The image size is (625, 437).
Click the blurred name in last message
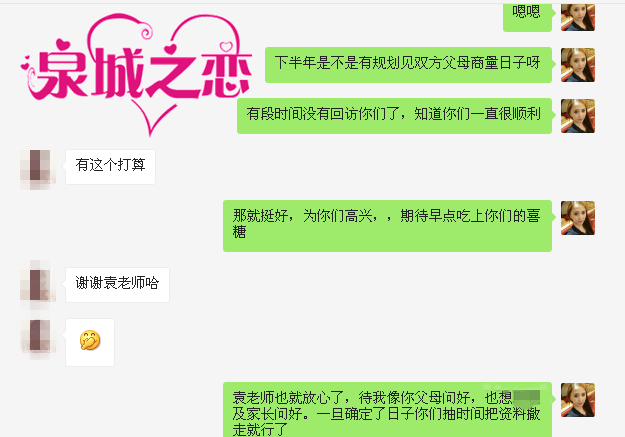(527, 398)
